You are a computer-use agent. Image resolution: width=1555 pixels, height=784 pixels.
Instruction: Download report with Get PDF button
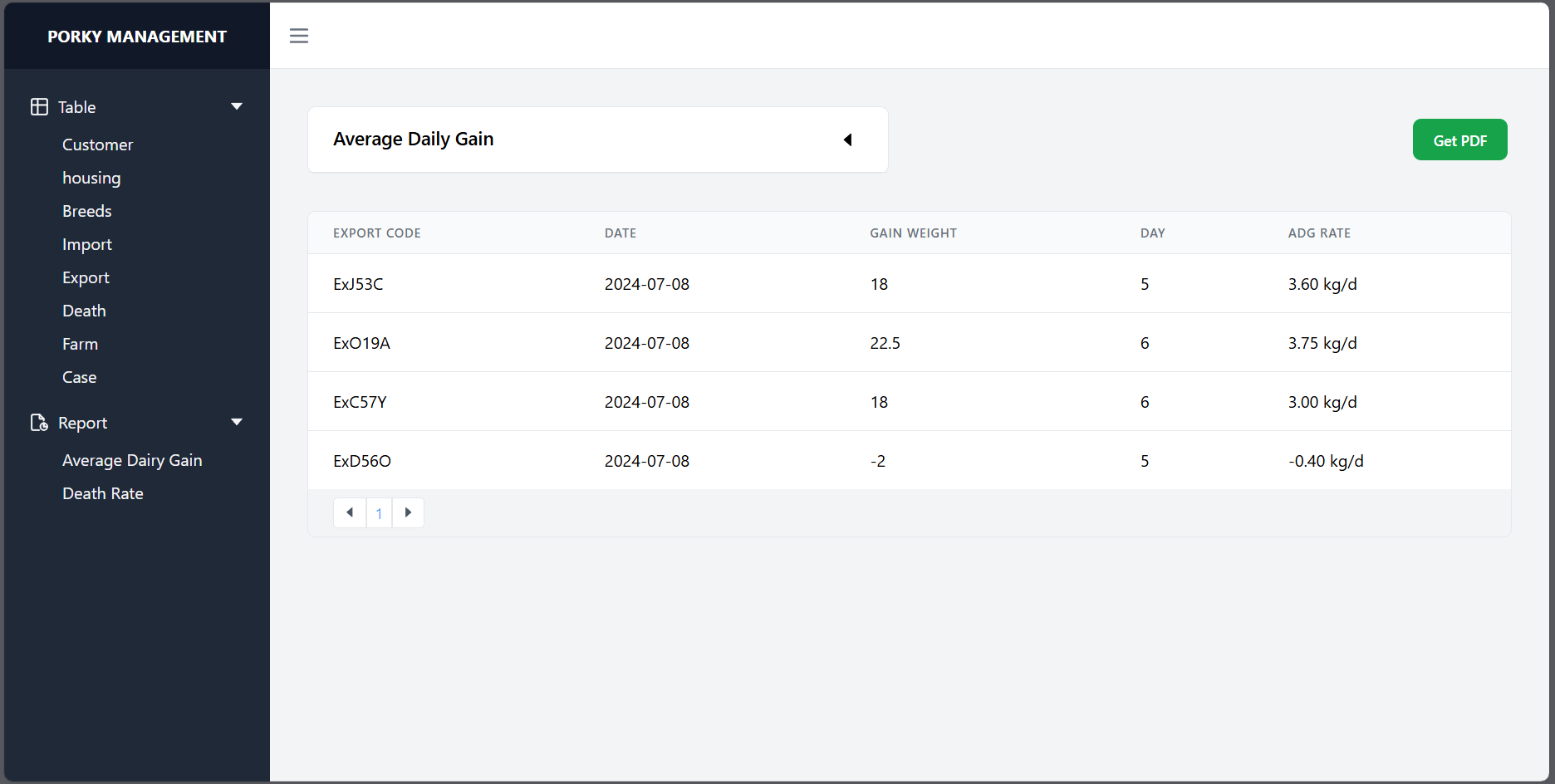(x=1459, y=140)
